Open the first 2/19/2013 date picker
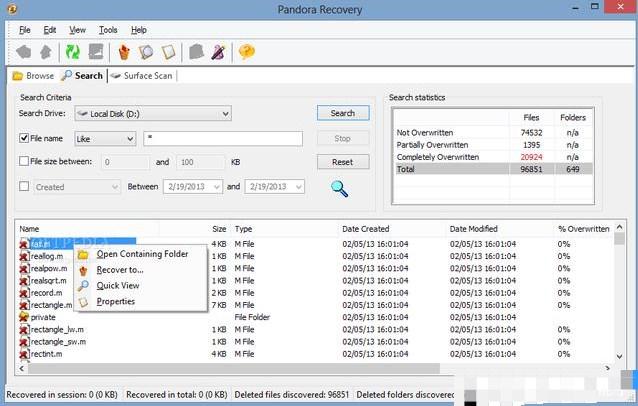 pyautogui.click(x=193, y=187)
